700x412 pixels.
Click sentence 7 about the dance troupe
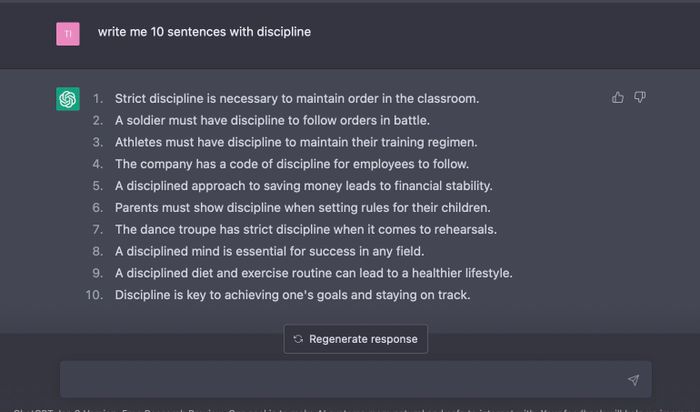pos(306,230)
